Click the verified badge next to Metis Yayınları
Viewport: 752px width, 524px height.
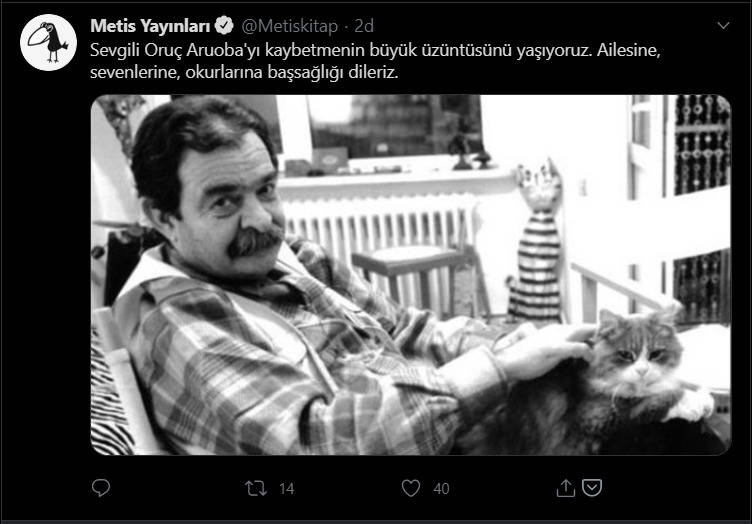(x=224, y=26)
